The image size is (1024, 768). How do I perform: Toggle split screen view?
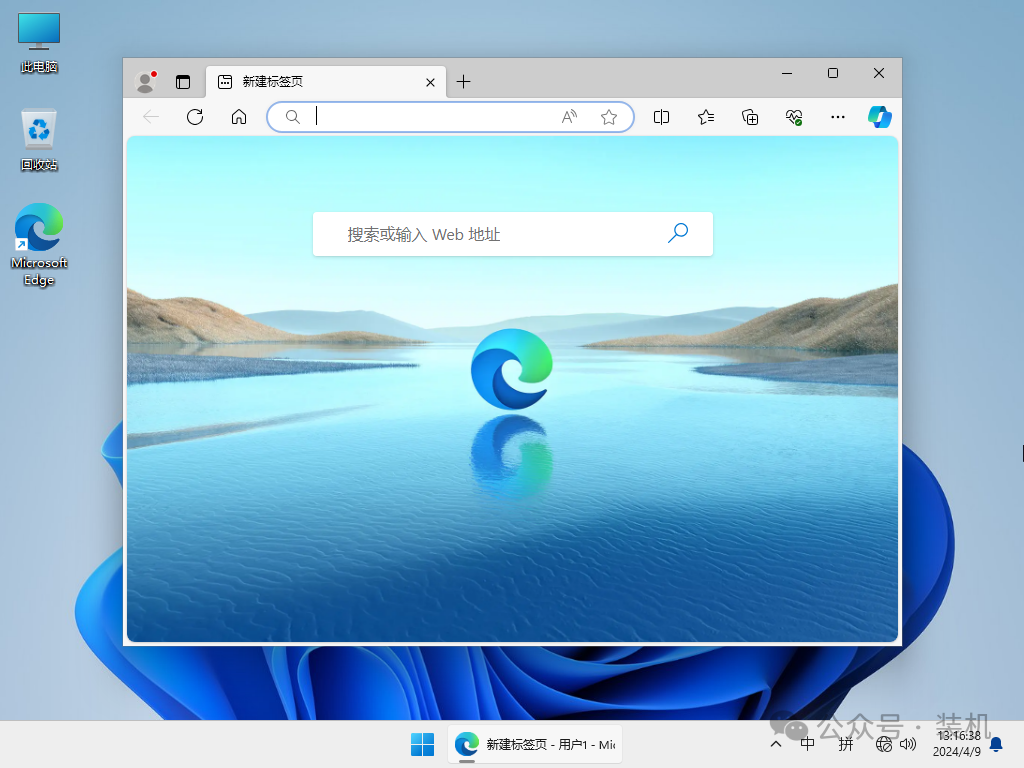pos(661,117)
